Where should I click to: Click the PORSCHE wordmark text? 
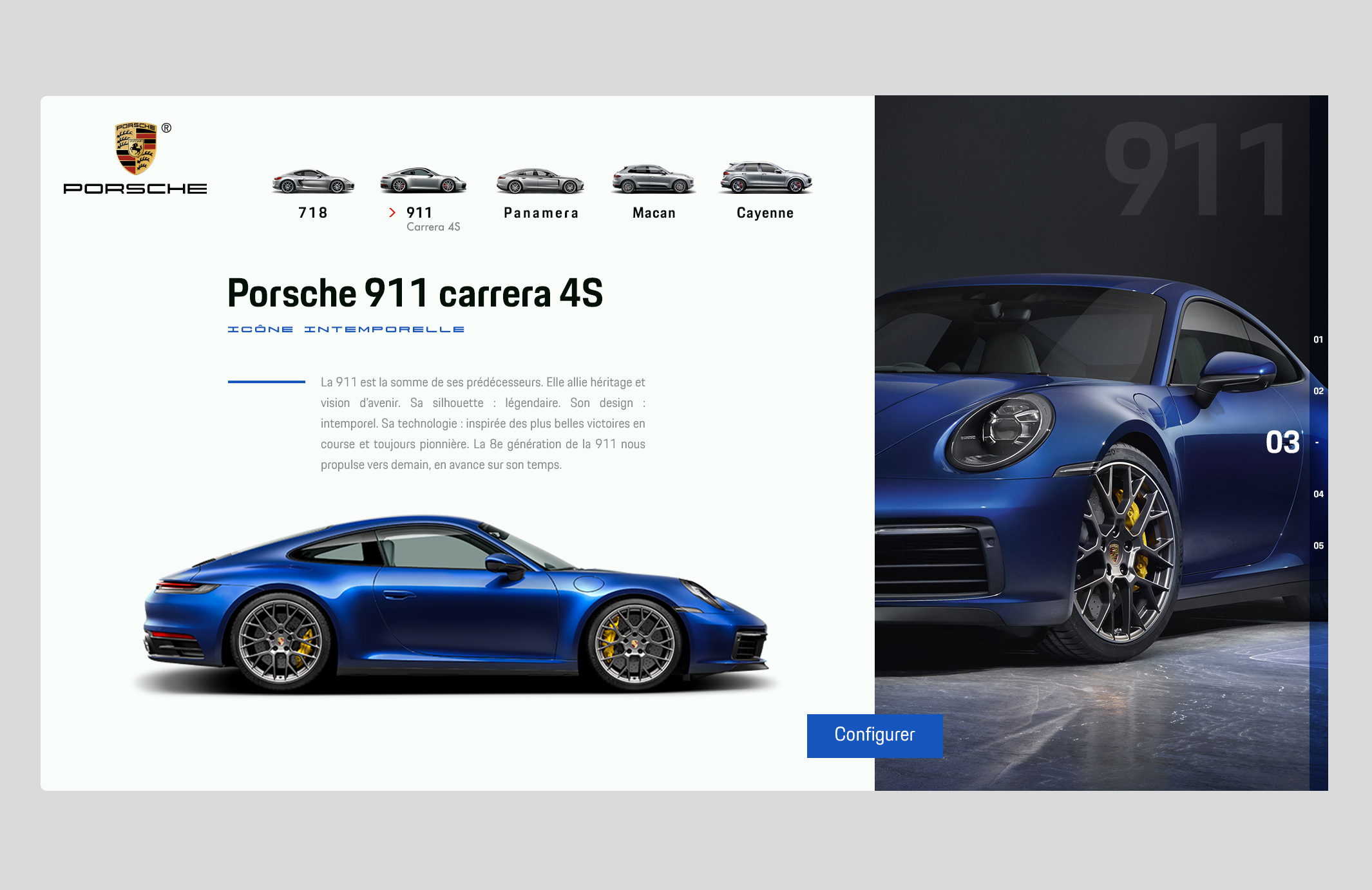click(135, 189)
